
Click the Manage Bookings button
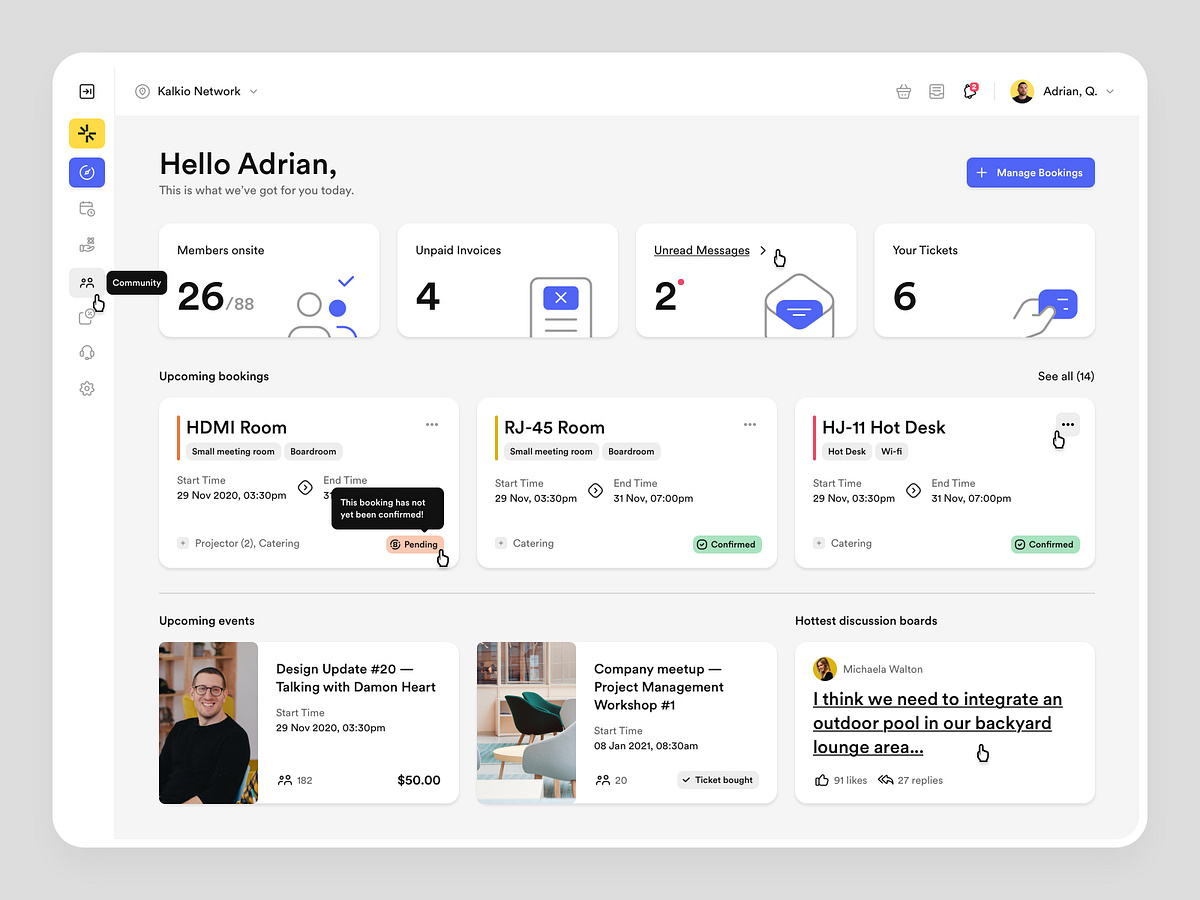pos(1030,172)
